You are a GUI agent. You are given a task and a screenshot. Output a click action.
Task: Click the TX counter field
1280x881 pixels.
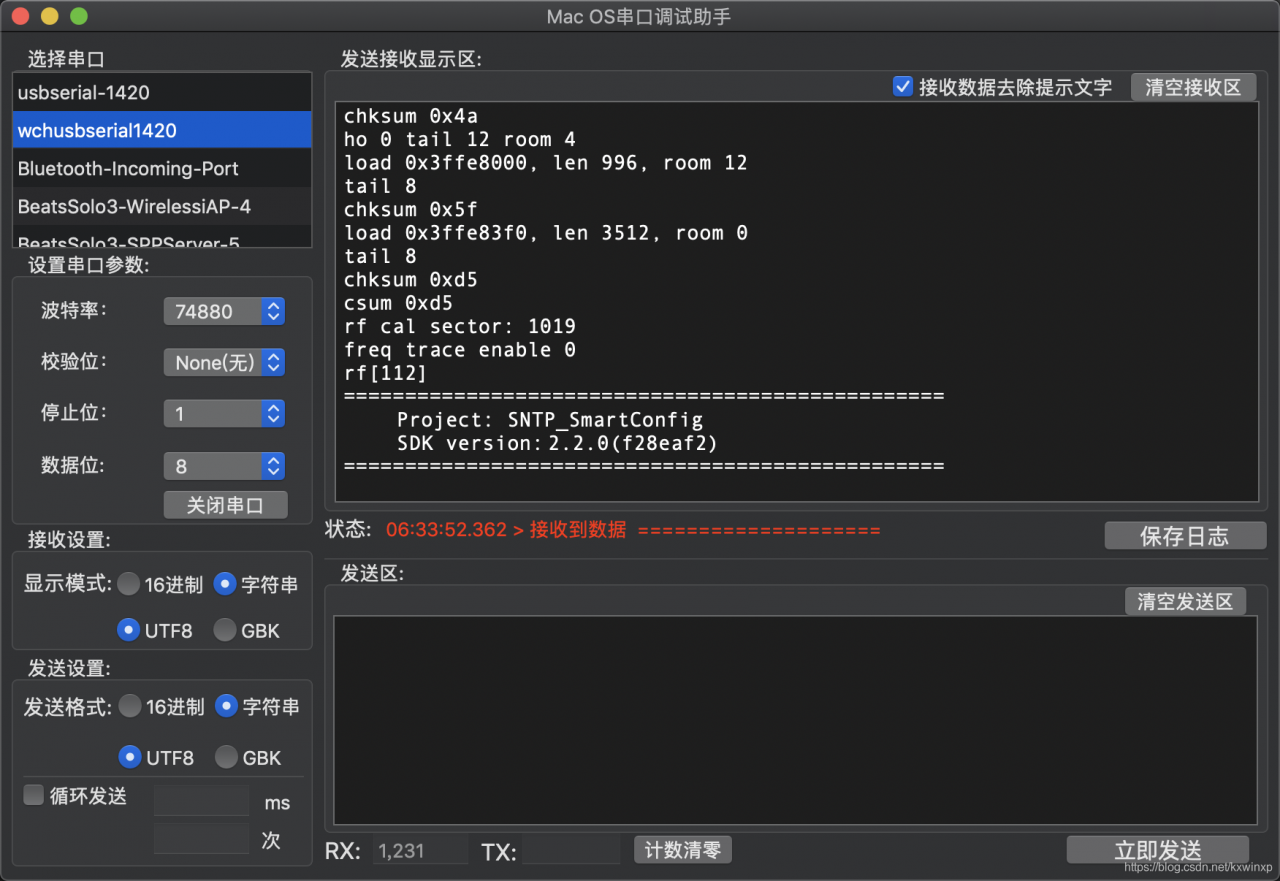[571, 850]
